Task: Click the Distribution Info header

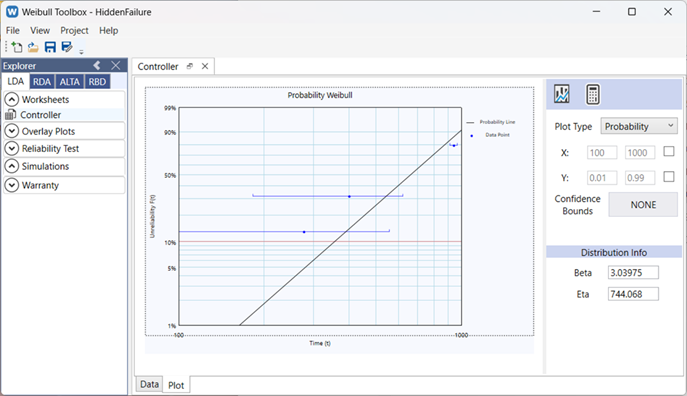Action: pyautogui.click(x=614, y=252)
